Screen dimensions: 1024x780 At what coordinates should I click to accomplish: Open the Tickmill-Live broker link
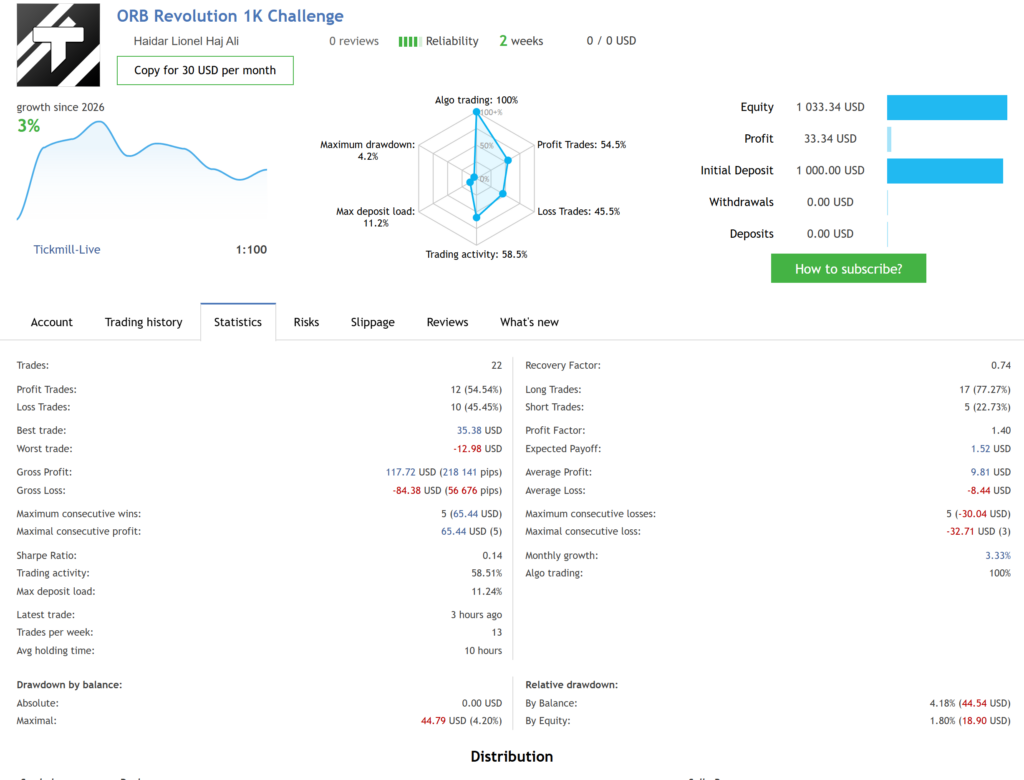(67, 250)
